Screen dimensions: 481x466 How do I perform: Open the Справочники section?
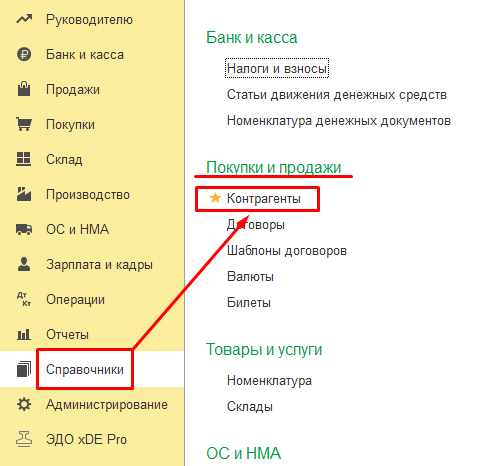point(85,369)
